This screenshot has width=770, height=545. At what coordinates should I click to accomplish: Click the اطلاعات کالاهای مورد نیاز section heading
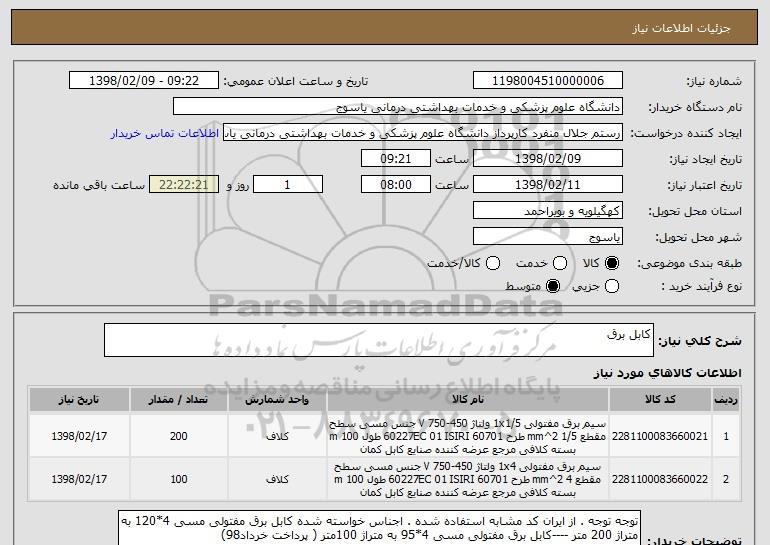tap(667, 373)
